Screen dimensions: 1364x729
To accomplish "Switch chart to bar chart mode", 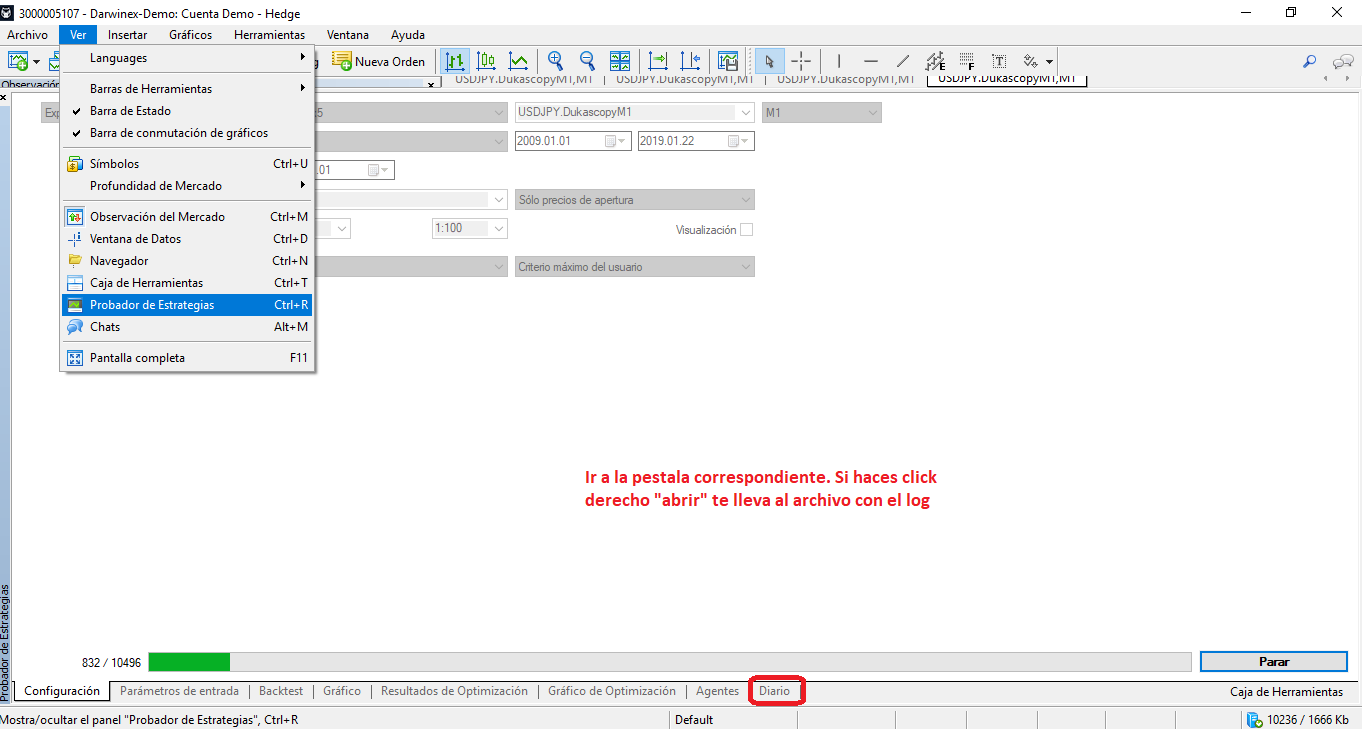I will pyautogui.click(x=455, y=61).
